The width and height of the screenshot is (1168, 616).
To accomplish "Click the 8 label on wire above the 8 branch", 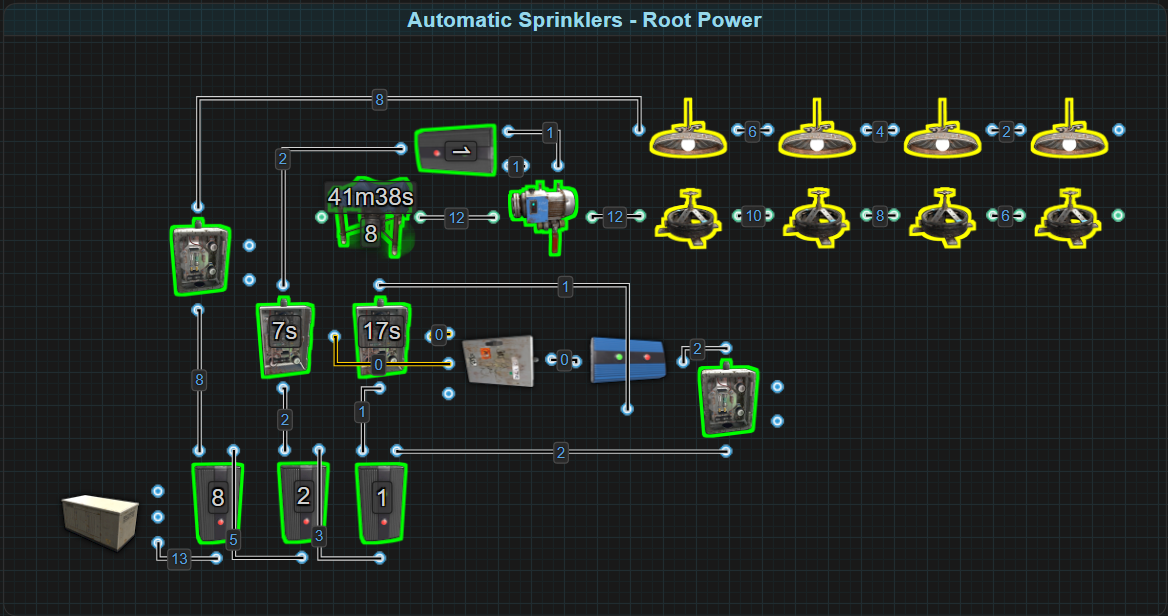I will (x=199, y=380).
